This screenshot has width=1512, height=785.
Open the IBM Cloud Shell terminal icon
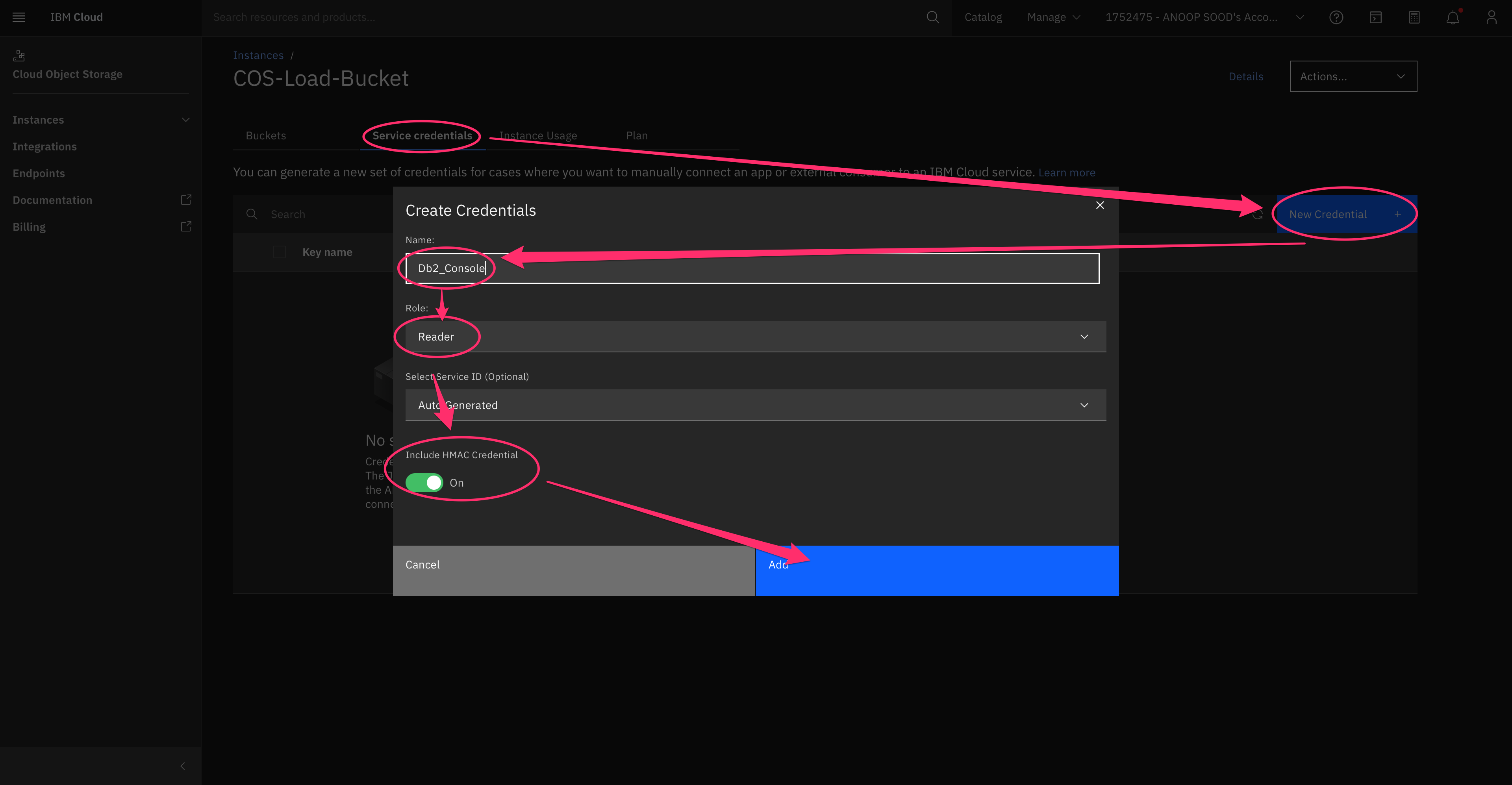coord(1375,17)
